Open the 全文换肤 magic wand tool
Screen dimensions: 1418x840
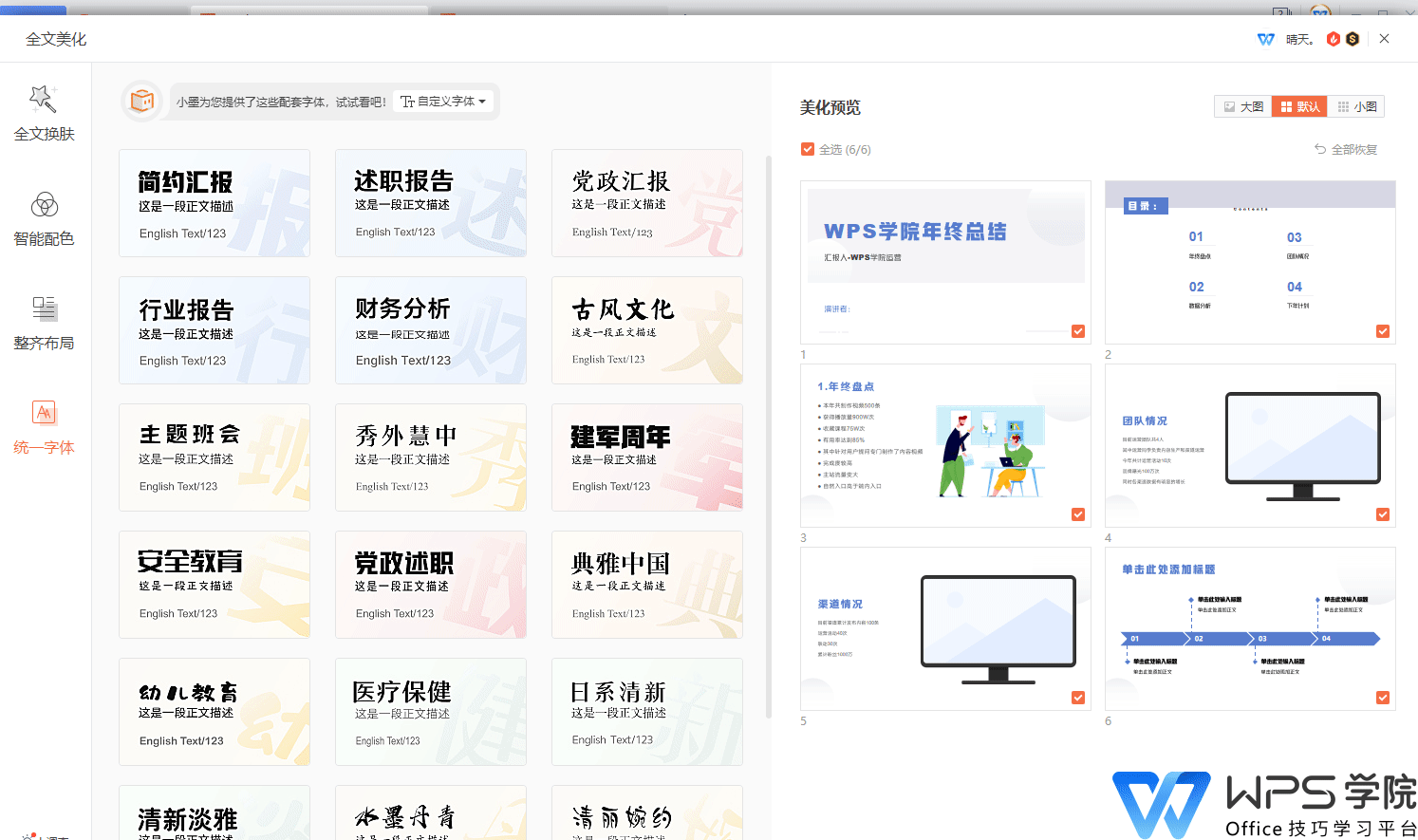(44, 113)
